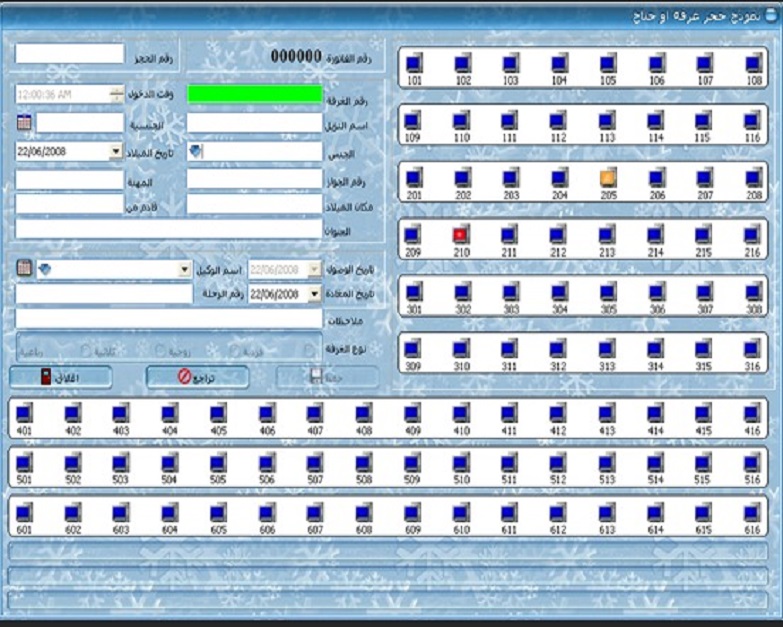783x627 pixels.
Task: Open the departure date dropdown
Action: (315, 295)
